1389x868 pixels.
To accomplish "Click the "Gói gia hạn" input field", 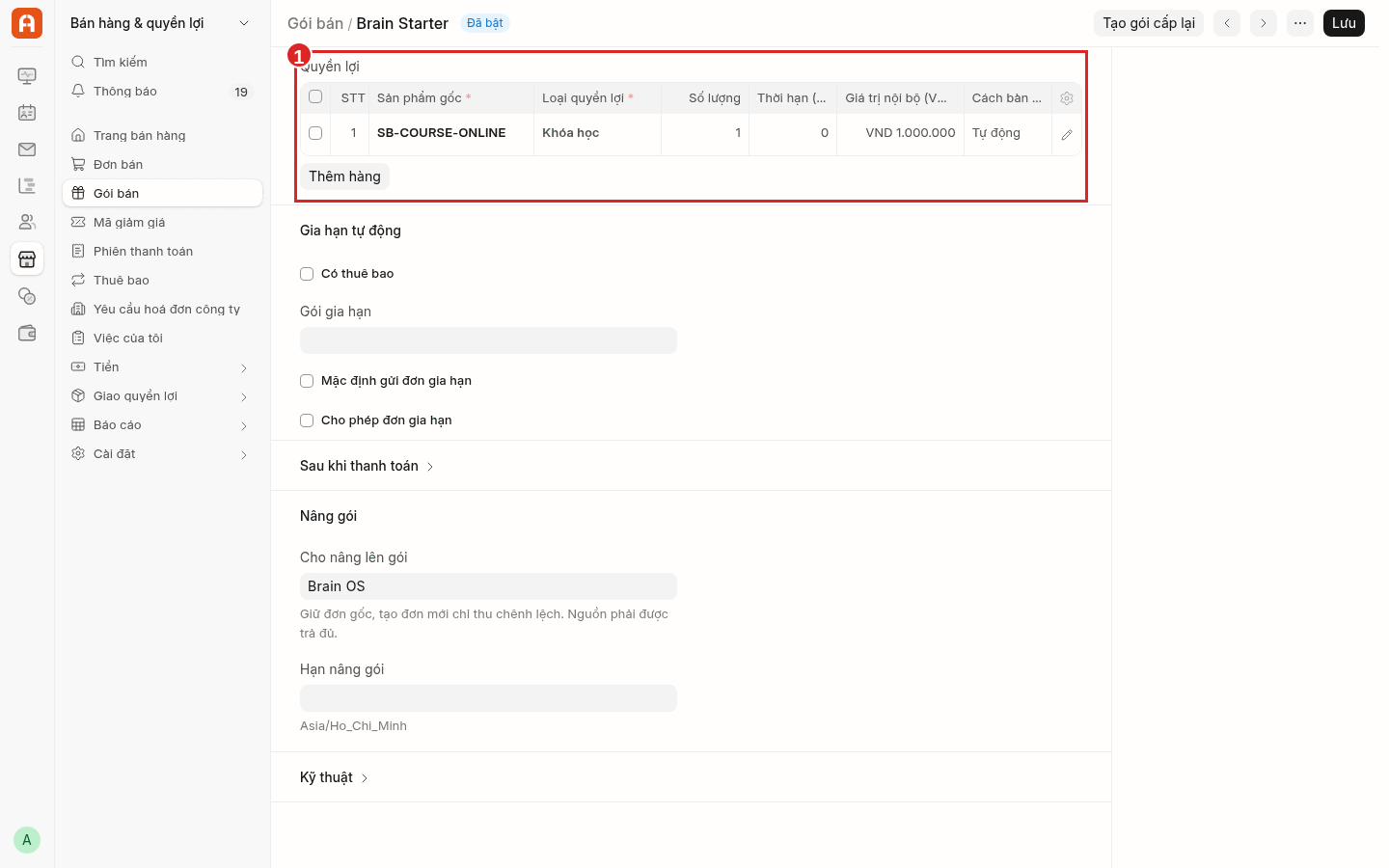I will pyautogui.click(x=488, y=340).
